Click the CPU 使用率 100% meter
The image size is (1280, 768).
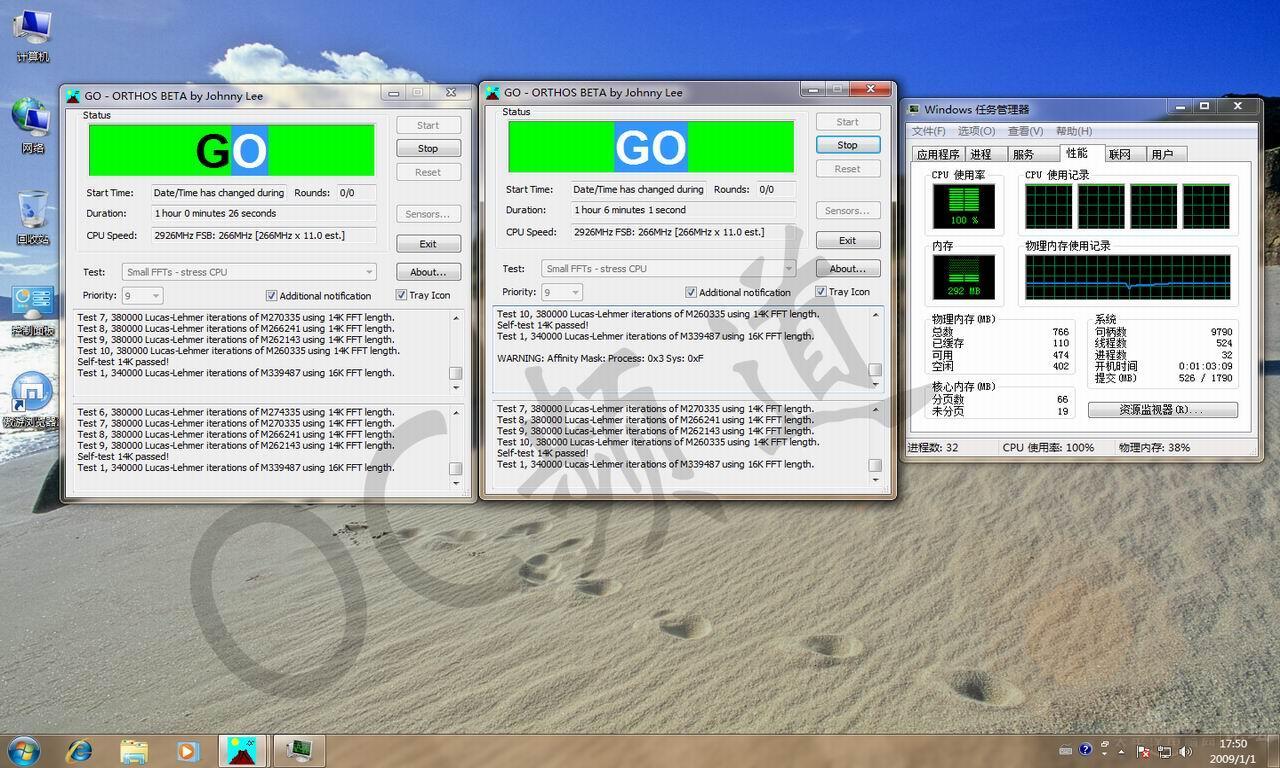(964, 206)
